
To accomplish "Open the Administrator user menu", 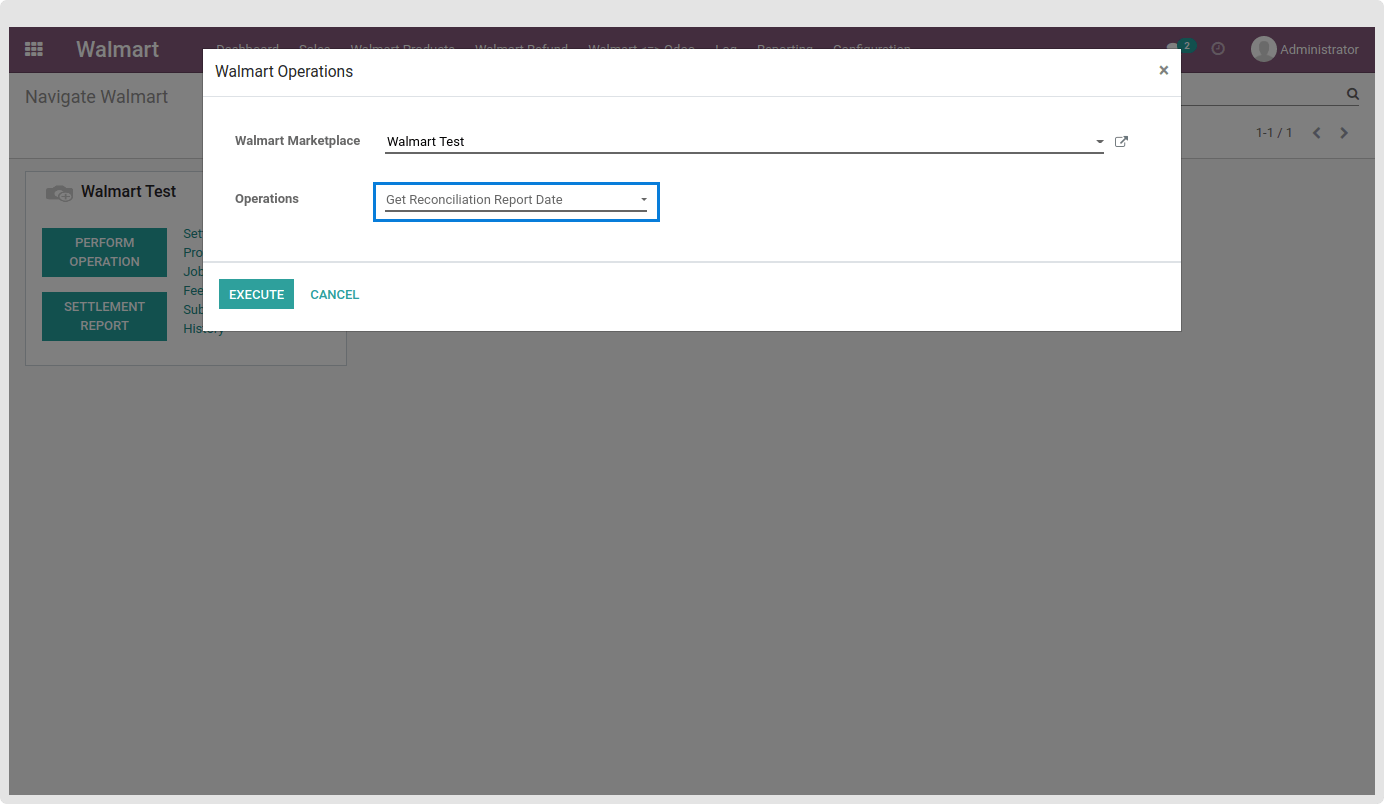I will coord(1305,49).
